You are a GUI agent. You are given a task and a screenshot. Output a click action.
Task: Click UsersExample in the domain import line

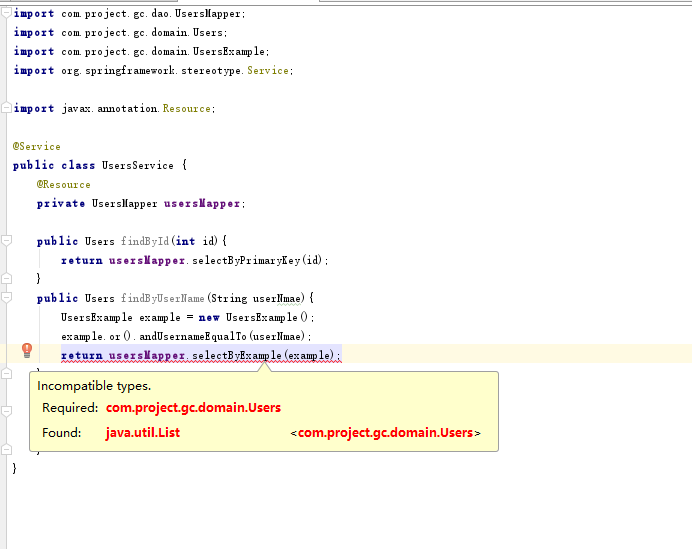tap(229, 52)
